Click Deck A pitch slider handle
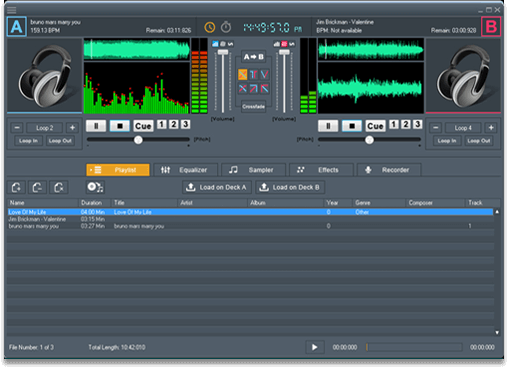The height and width of the screenshot is (378, 508). [138, 140]
